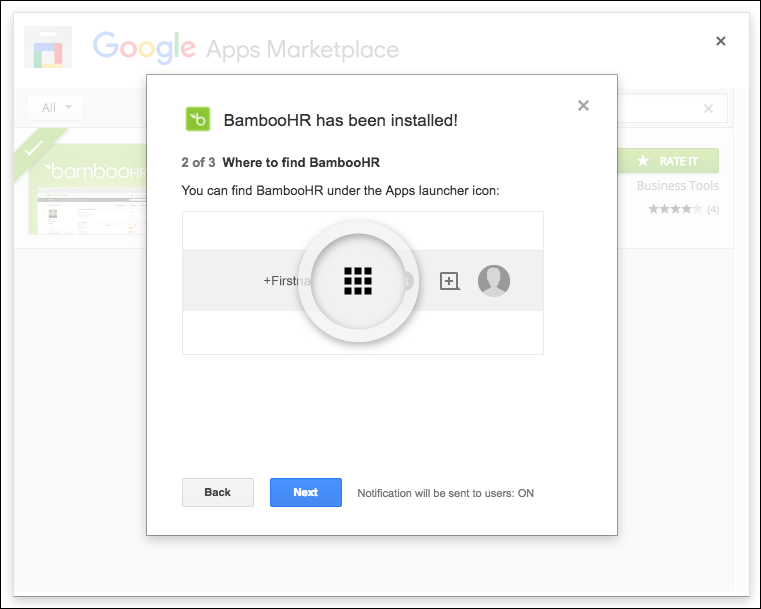Click the BambooHR green logo icon

pos(198,119)
